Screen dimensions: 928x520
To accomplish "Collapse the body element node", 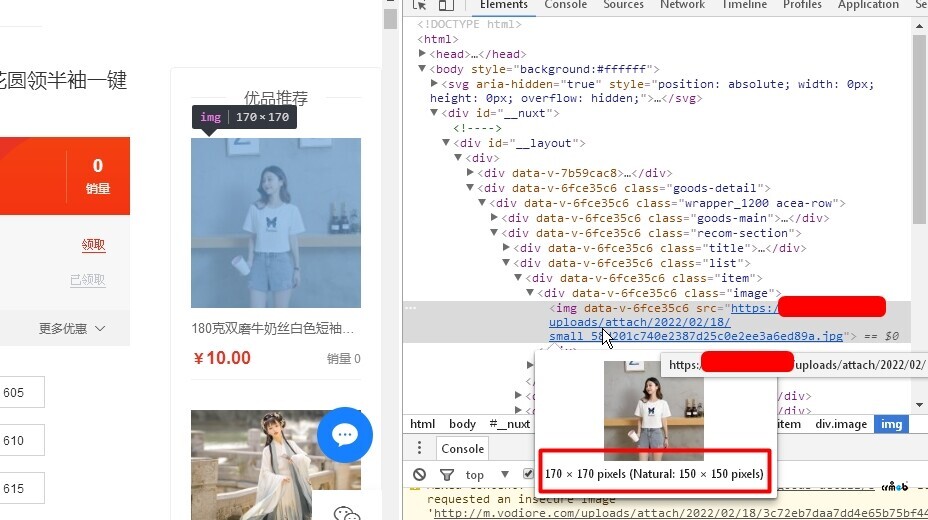I will tap(422, 69).
